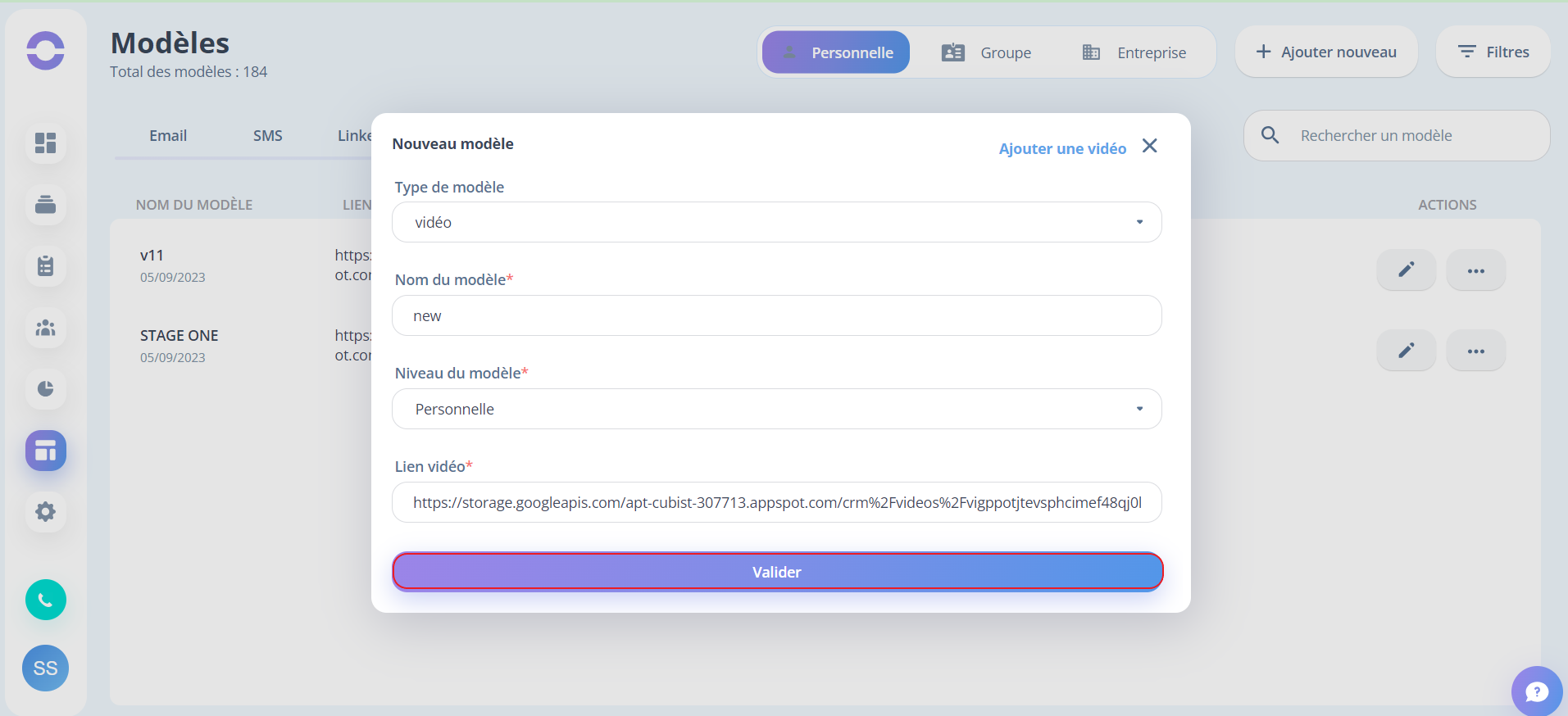Open the help chat bubble icon
Viewport: 1568px width, 716px height.
tap(1537, 692)
